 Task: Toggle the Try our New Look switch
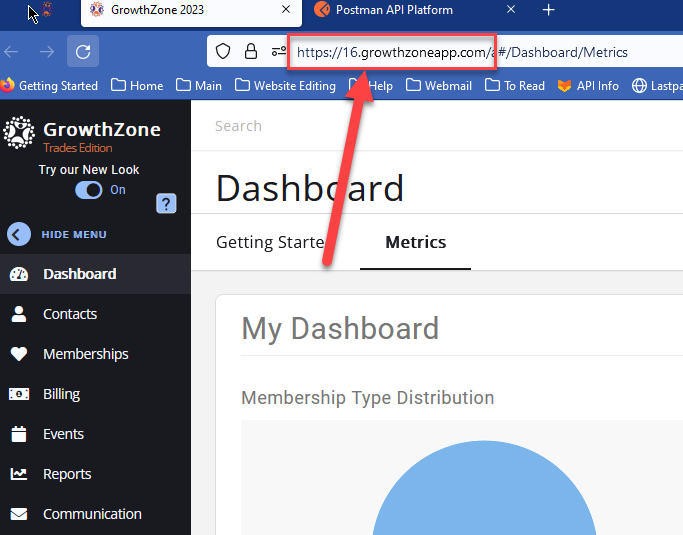89,190
